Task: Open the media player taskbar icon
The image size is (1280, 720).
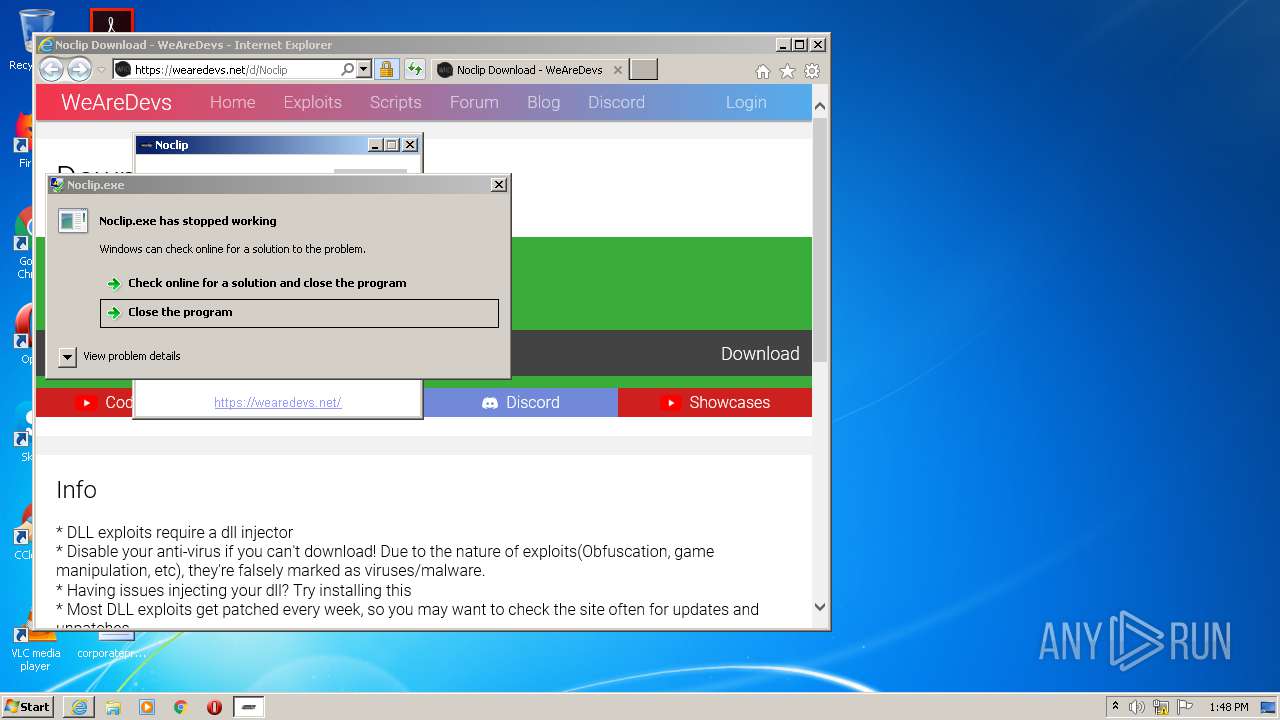Action: (x=147, y=707)
